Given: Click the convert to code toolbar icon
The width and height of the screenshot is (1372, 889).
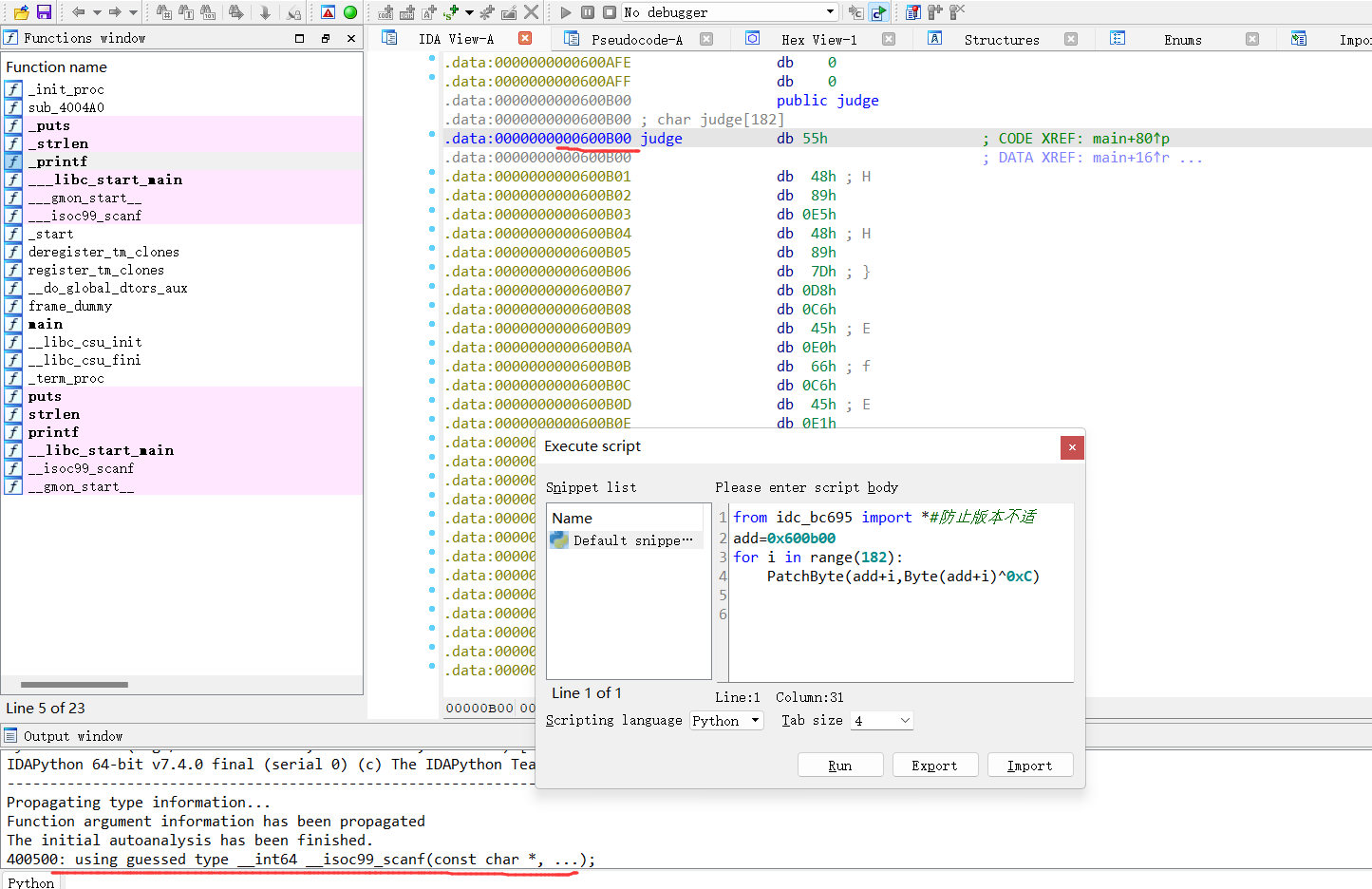Looking at the screenshot, I should tap(385, 12).
